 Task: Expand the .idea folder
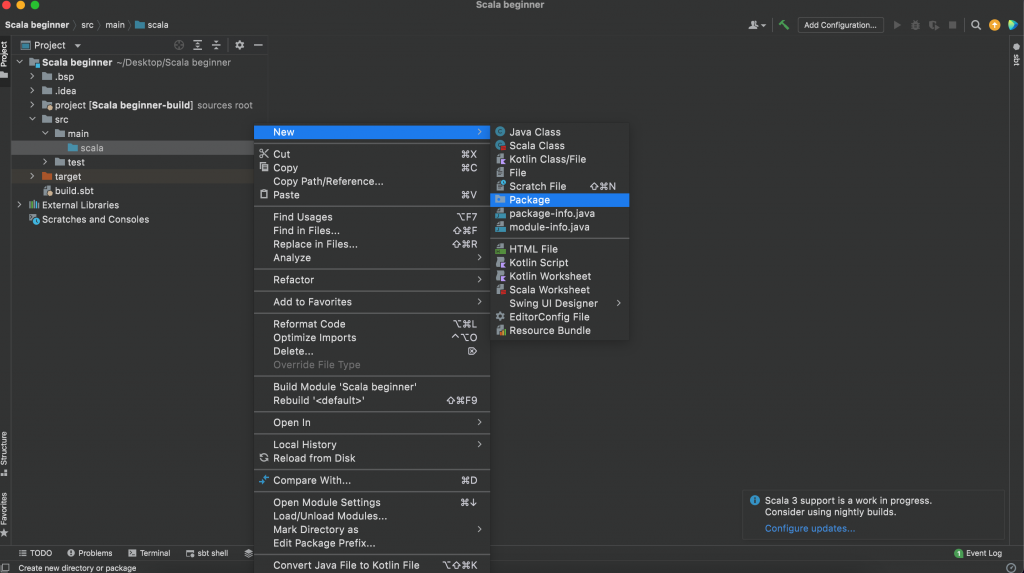32,91
